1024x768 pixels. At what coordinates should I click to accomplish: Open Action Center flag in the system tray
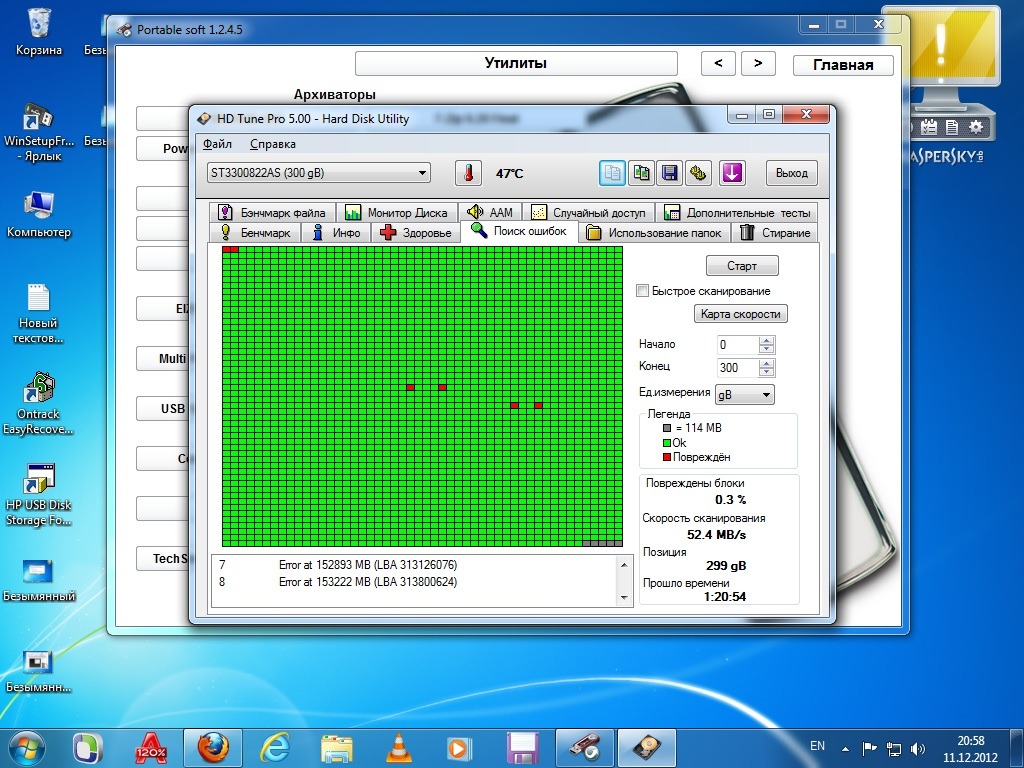[869, 748]
